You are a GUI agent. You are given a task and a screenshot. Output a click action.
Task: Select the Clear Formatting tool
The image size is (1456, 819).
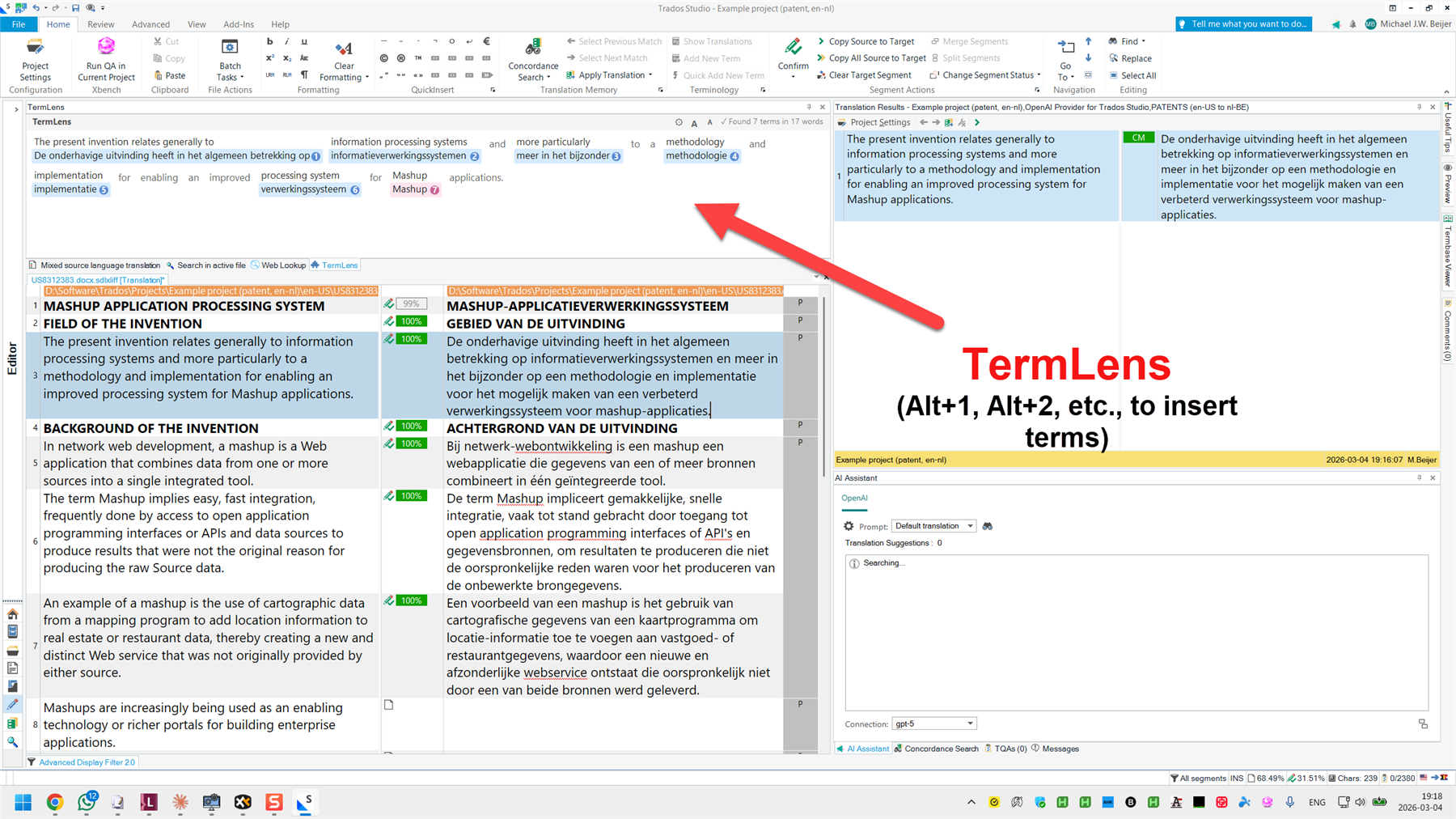[x=343, y=57]
